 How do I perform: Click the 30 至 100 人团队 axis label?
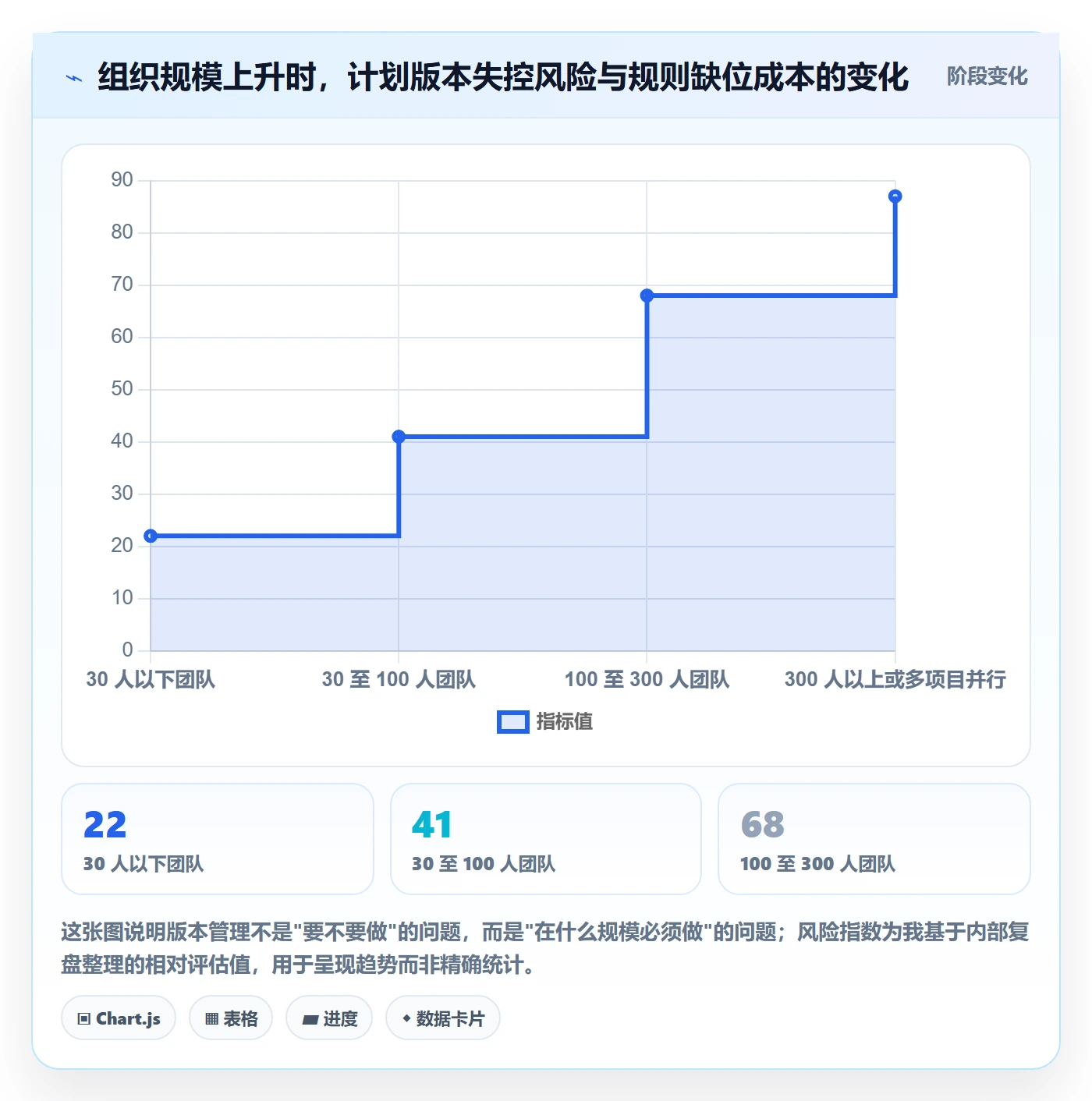[x=399, y=679]
